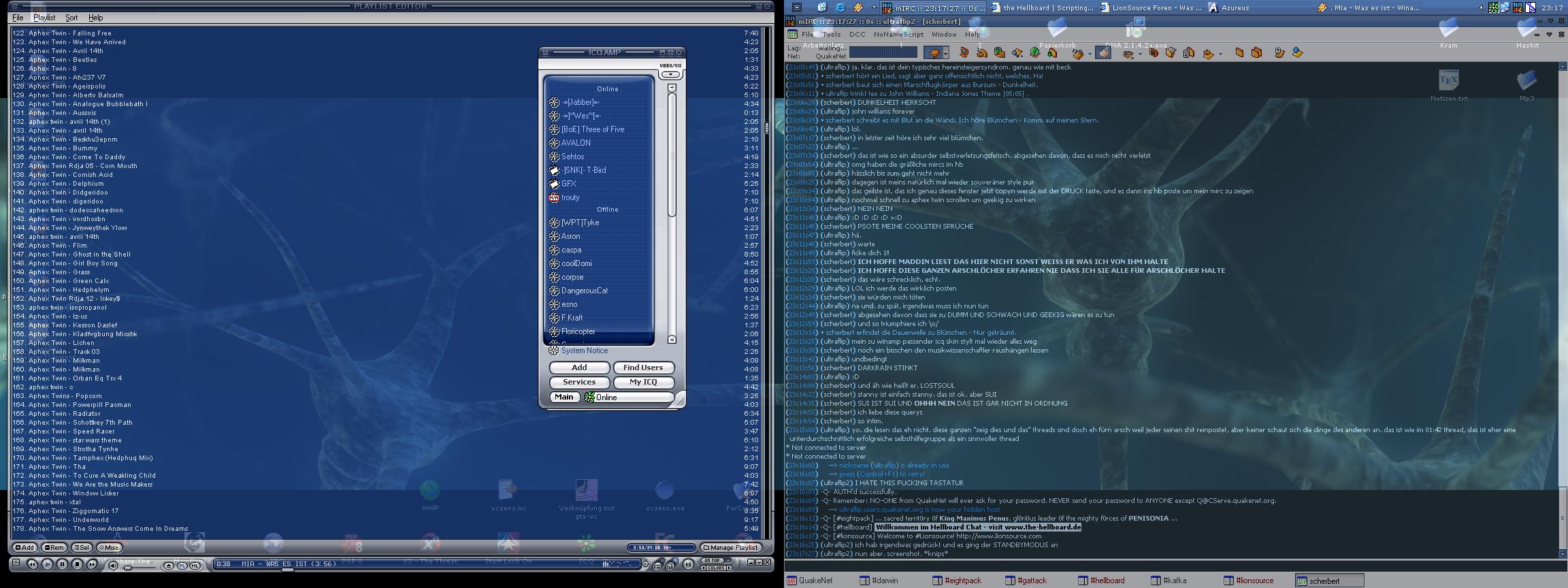Open the trouty contact in ICQ list
This screenshot has height=588, width=1568.
(570, 197)
